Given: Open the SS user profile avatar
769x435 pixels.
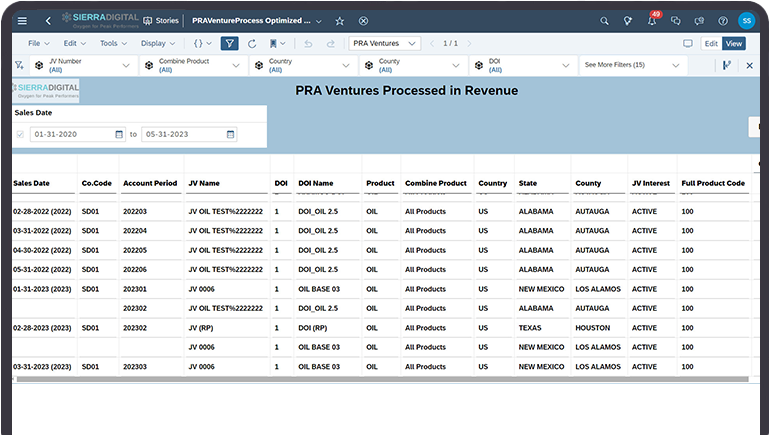Looking at the screenshot, I should 746,20.
